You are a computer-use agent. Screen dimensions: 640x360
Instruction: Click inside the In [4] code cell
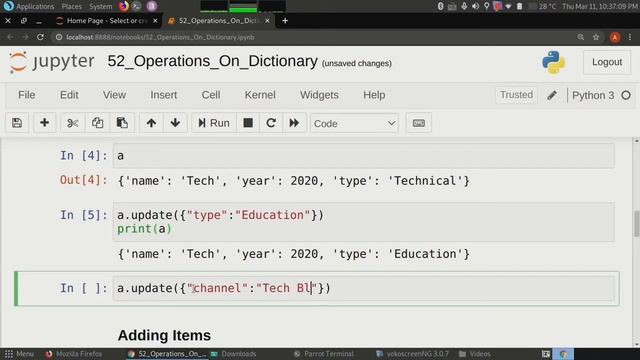click(363, 156)
